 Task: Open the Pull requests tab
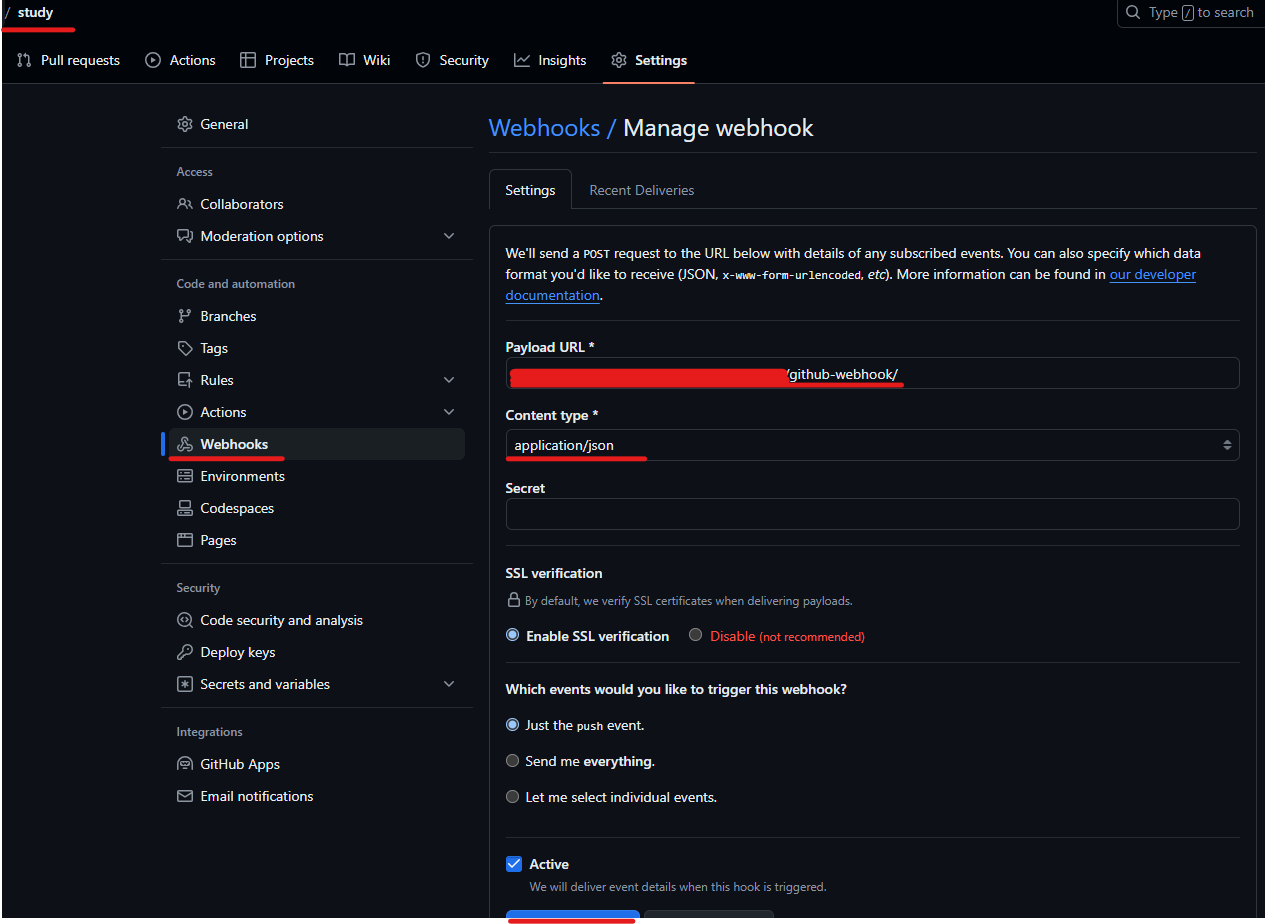pyautogui.click(x=68, y=60)
